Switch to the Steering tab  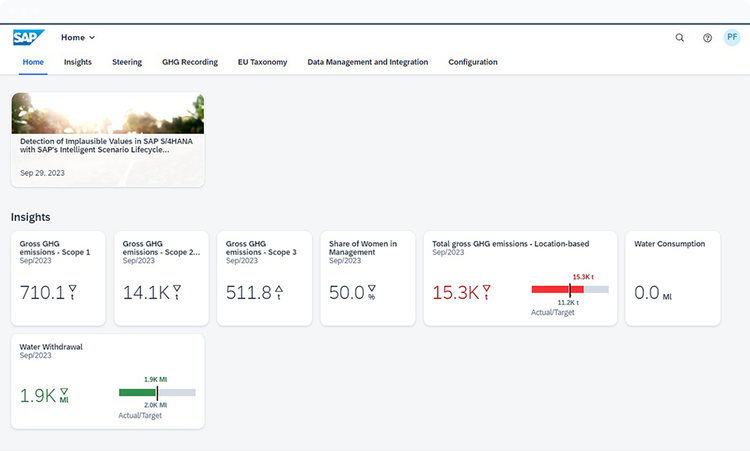tap(127, 62)
